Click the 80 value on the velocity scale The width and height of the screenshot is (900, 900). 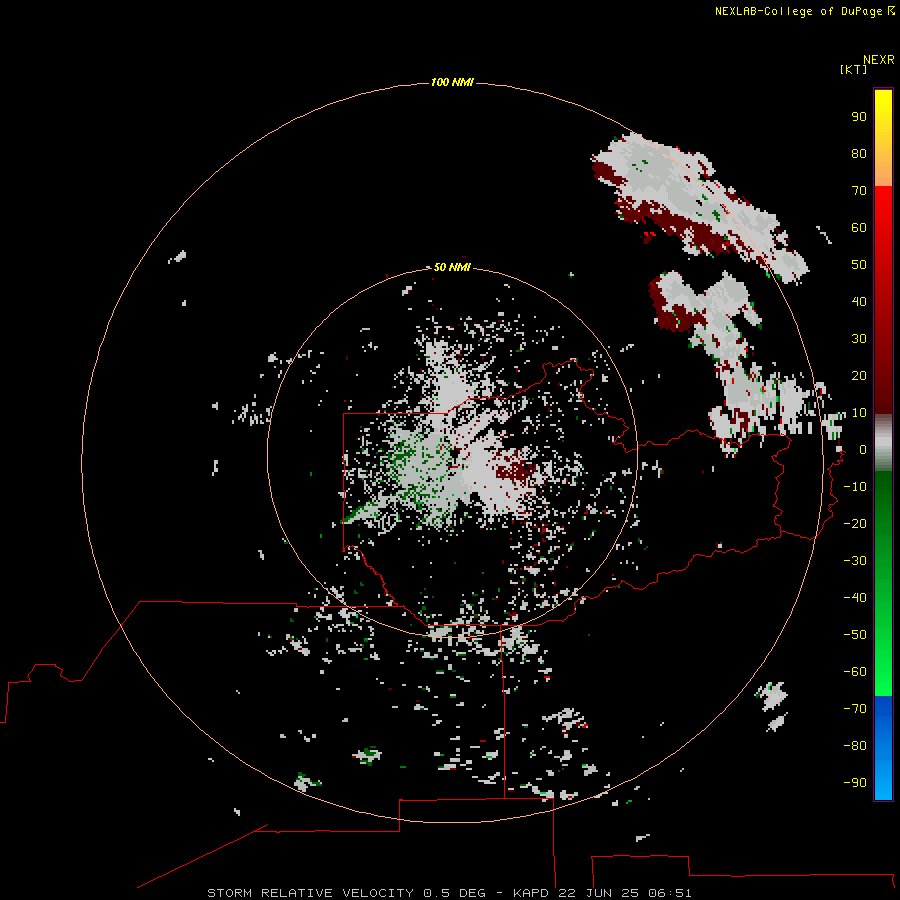click(x=859, y=154)
